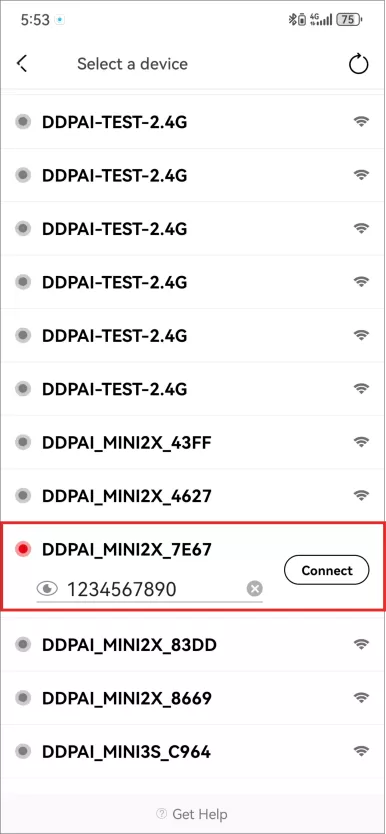This screenshot has width=386, height=834.
Task: Click the 1234567890 password field
Action: tap(149, 589)
